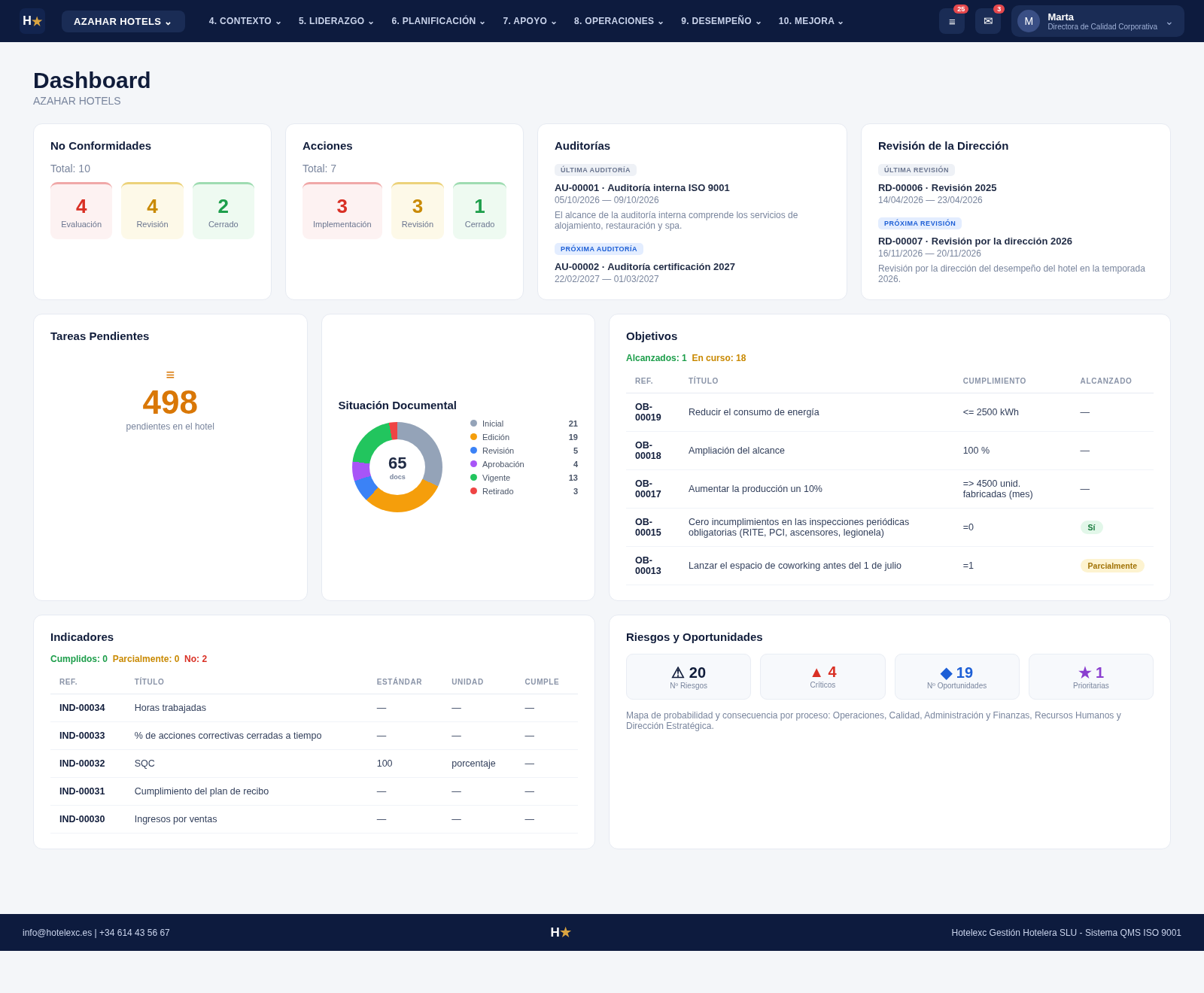Viewport: 1204px width, 993px height.
Task: Click the blue diamond Nº Oportunidades tile
Action: (x=956, y=676)
